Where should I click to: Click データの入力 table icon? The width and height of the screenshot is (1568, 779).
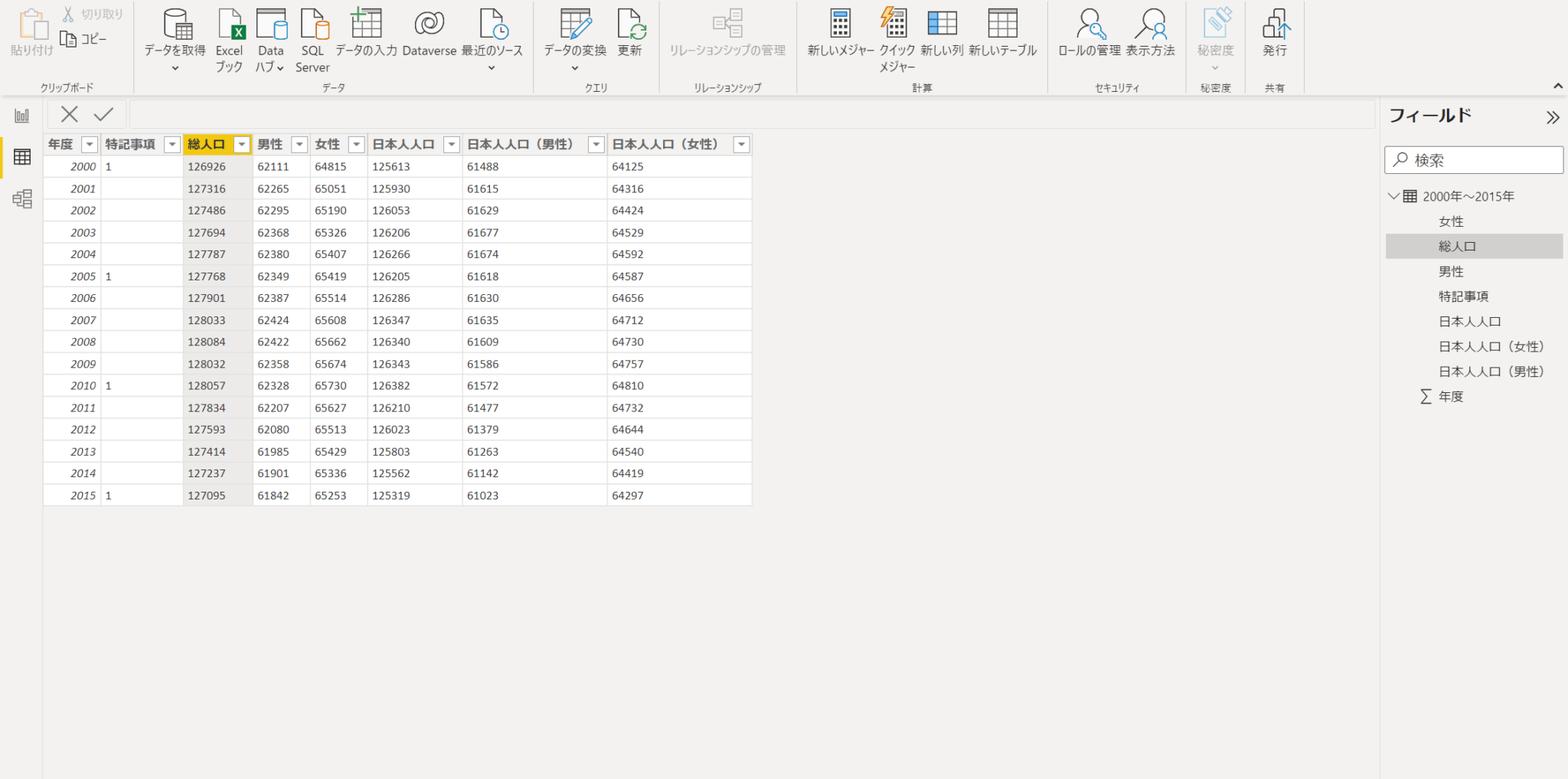pos(366,26)
